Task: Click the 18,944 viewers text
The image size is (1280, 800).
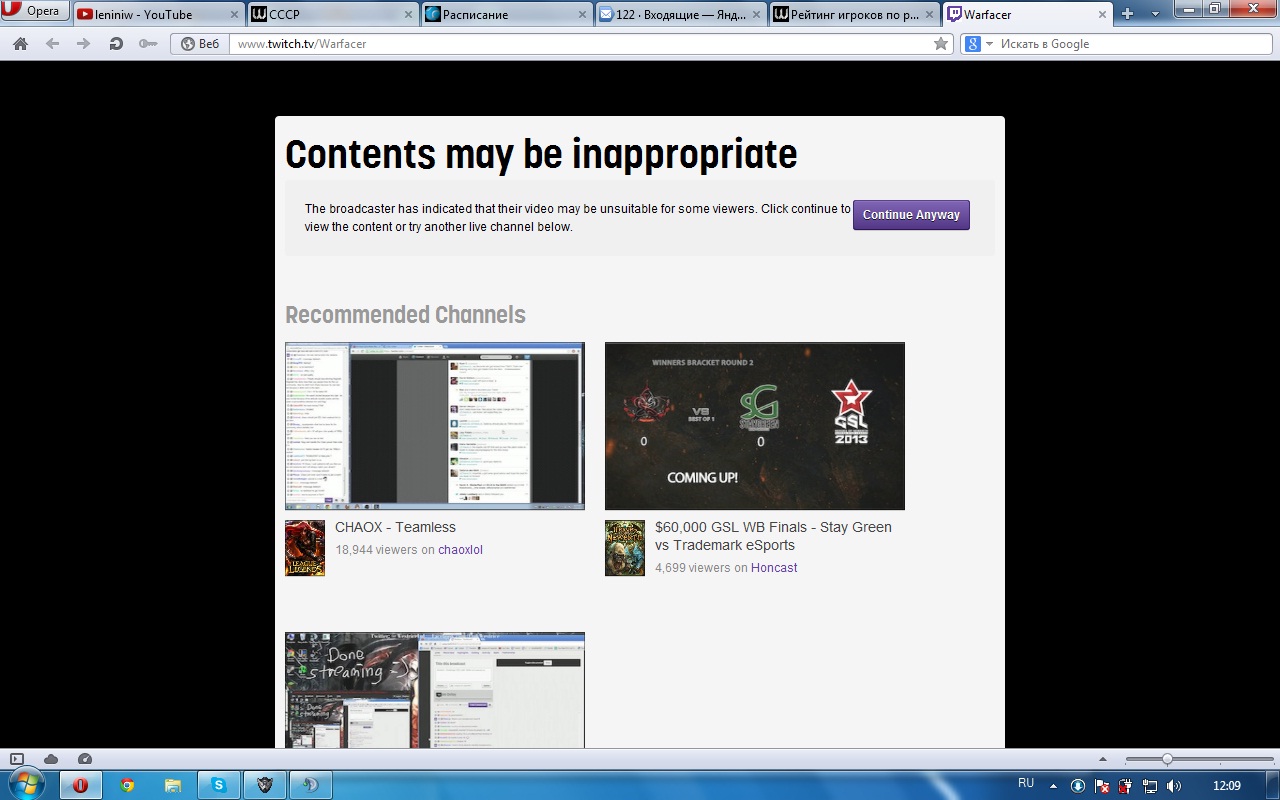Action: (x=376, y=550)
